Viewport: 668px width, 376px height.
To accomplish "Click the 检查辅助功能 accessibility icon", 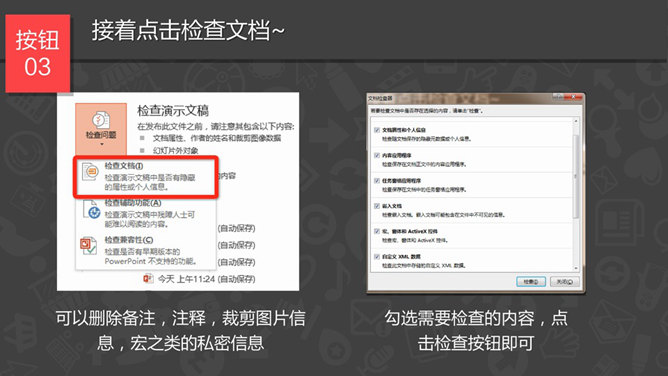I will click(91, 209).
